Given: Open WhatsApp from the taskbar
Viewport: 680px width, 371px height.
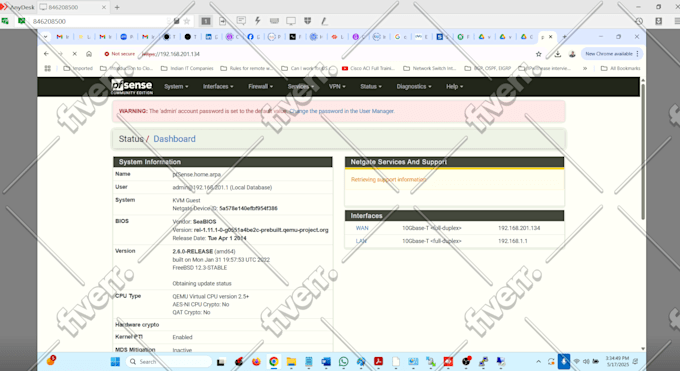Looking at the screenshot, I should tap(343, 361).
